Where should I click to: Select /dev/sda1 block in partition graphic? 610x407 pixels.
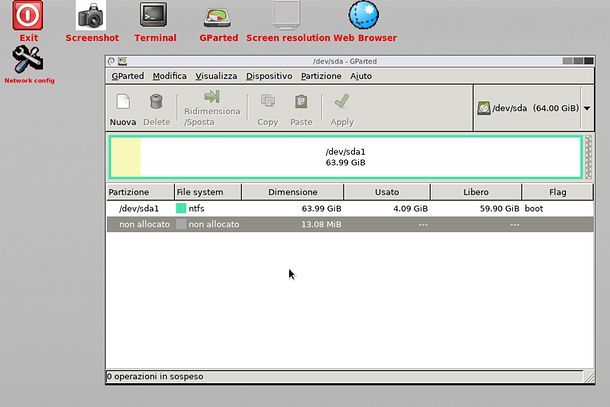[345, 157]
